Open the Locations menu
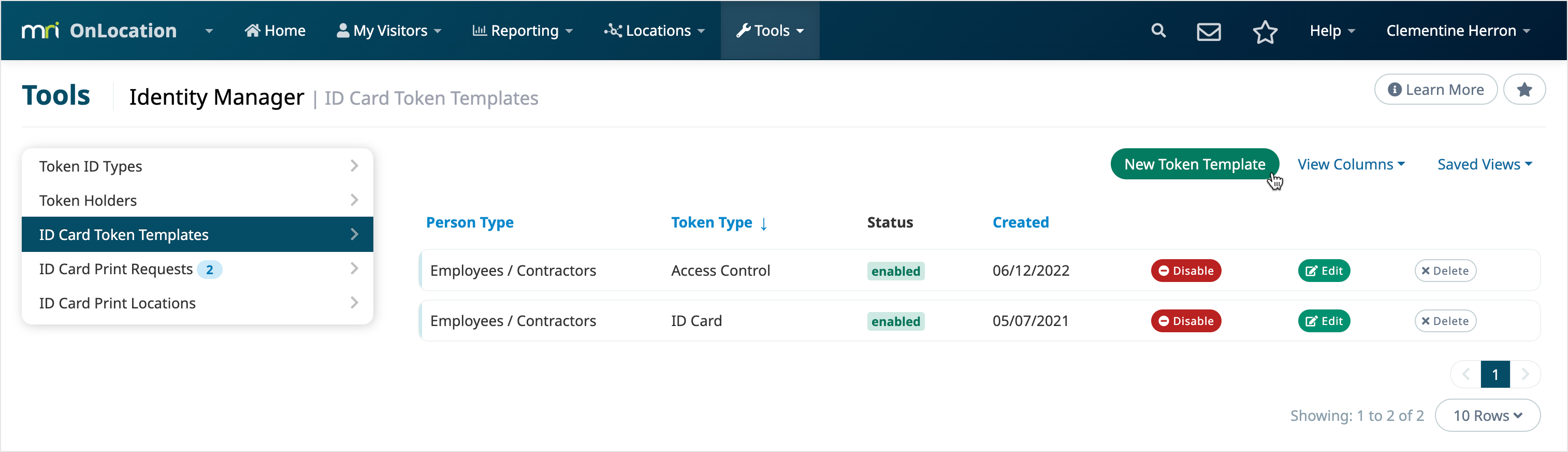The height and width of the screenshot is (452, 1568). 655,31
